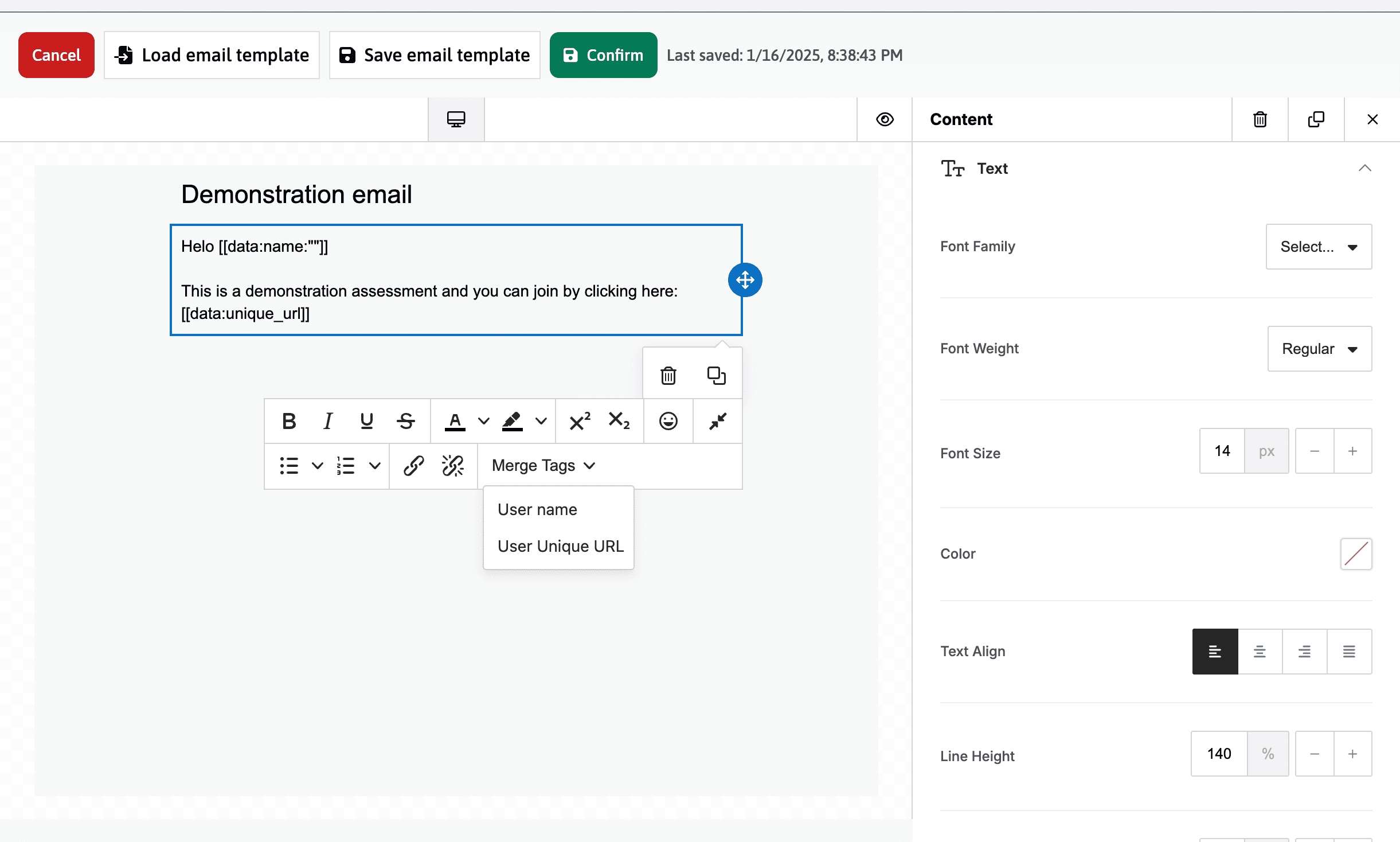Click the green Confirm button
Screen dimensions: 1400x842
pos(603,55)
